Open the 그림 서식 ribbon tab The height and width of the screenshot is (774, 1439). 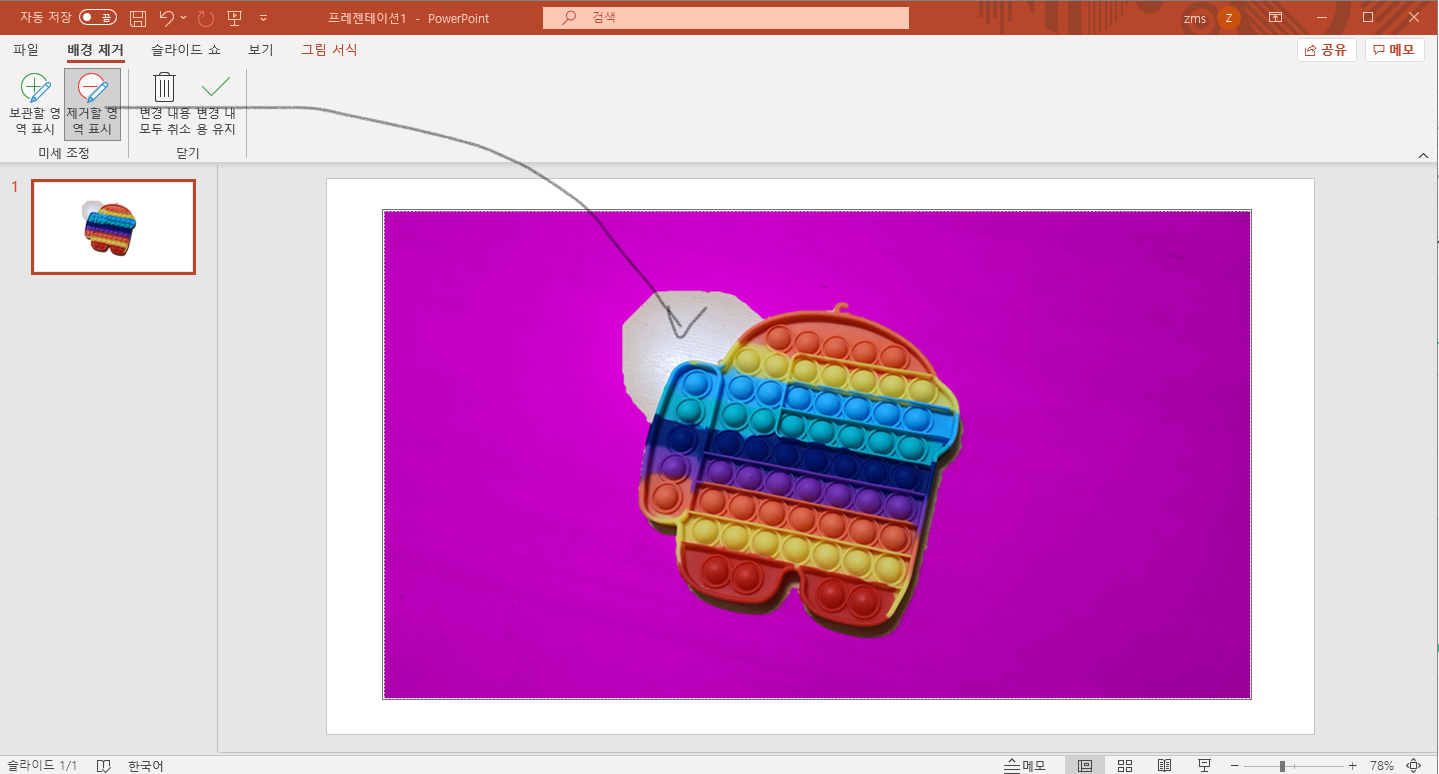pos(329,50)
